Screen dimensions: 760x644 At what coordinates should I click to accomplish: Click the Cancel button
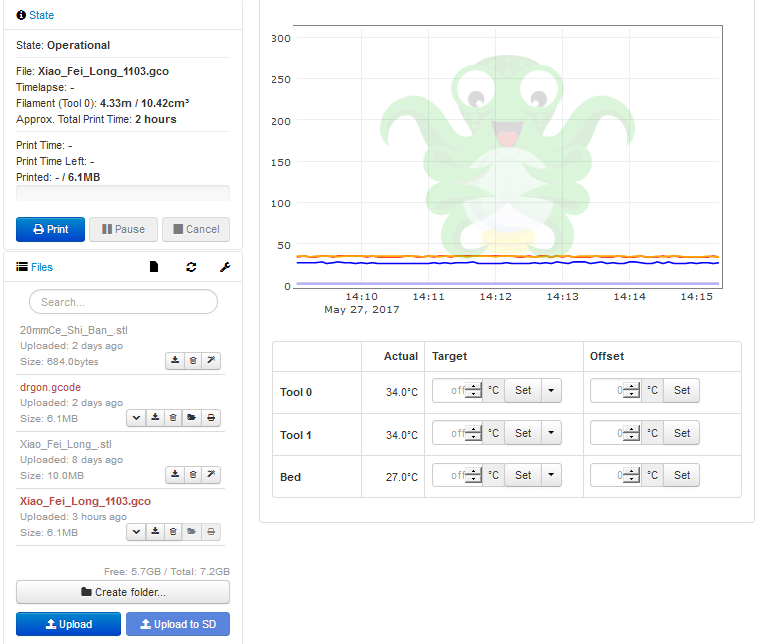tap(196, 229)
